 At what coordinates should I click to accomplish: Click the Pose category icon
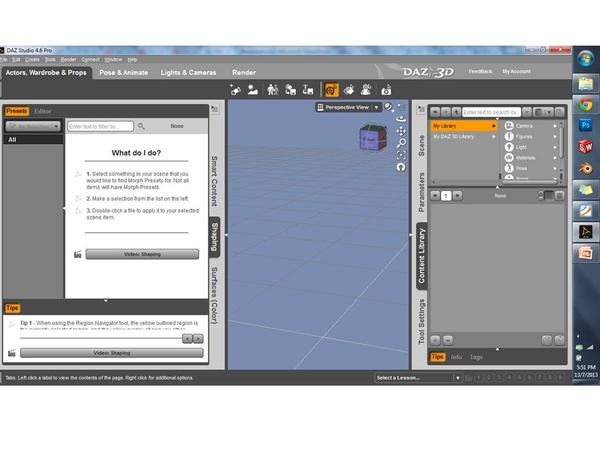(x=509, y=168)
